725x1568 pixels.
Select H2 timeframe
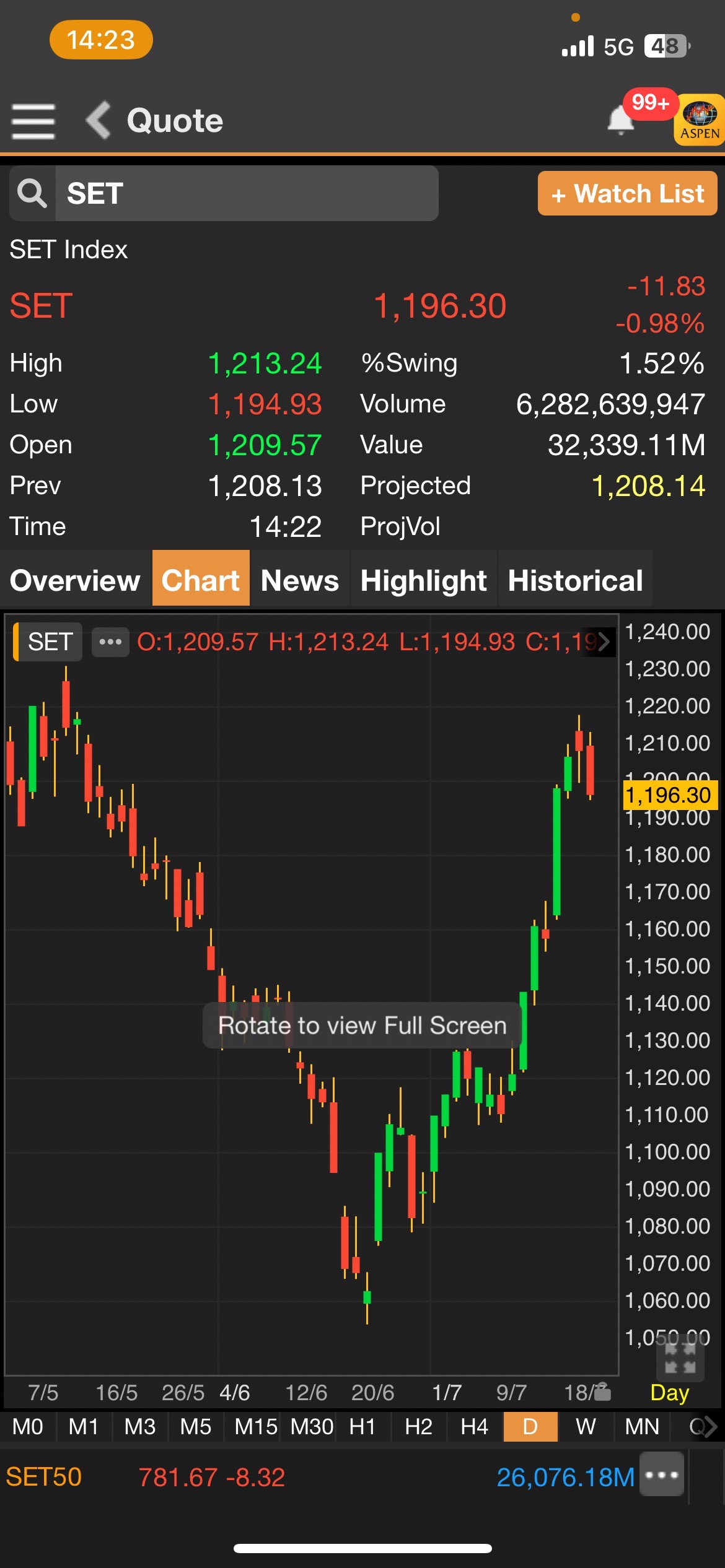pyautogui.click(x=418, y=1427)
